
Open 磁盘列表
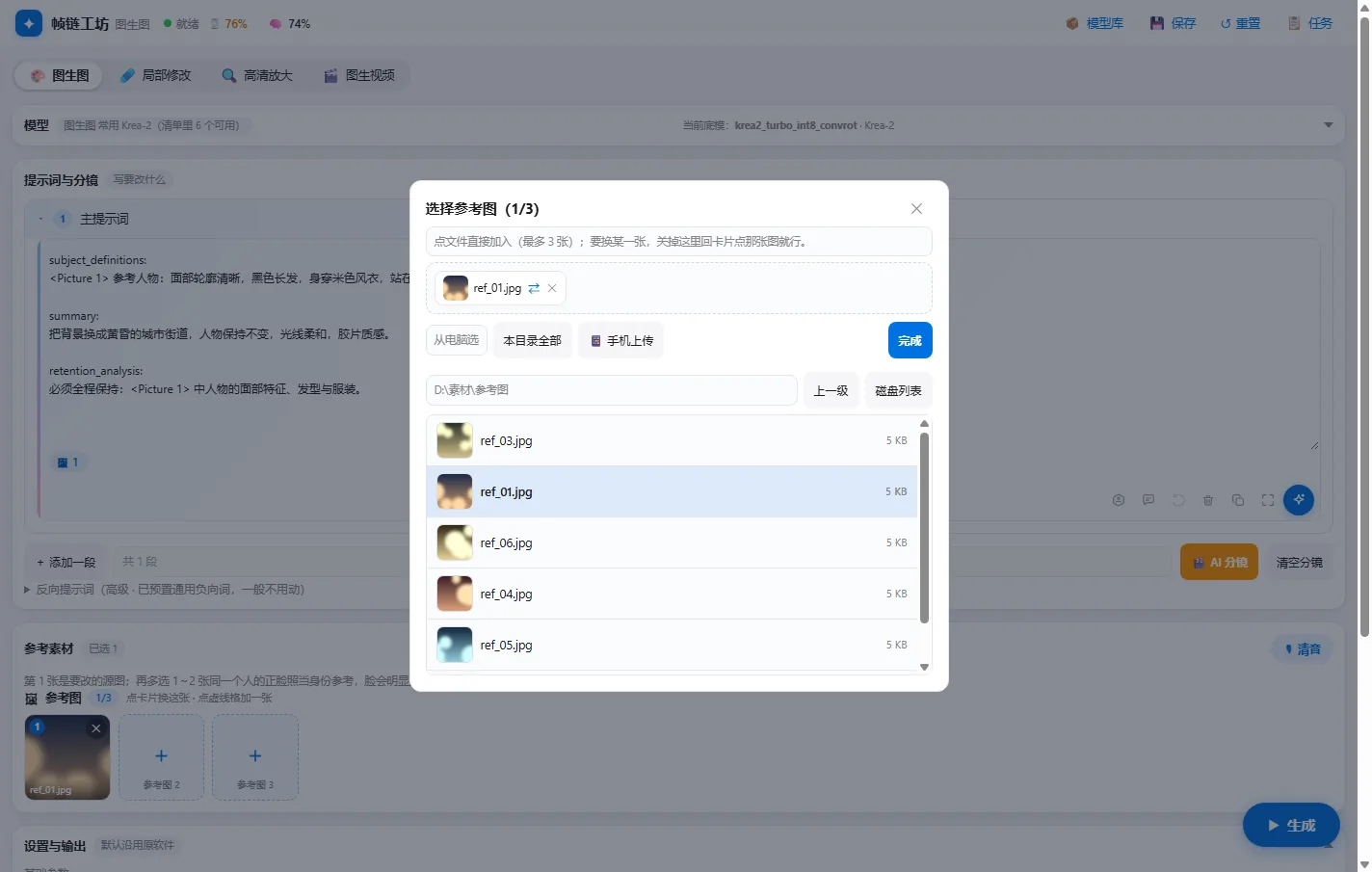tap(898, 390)
